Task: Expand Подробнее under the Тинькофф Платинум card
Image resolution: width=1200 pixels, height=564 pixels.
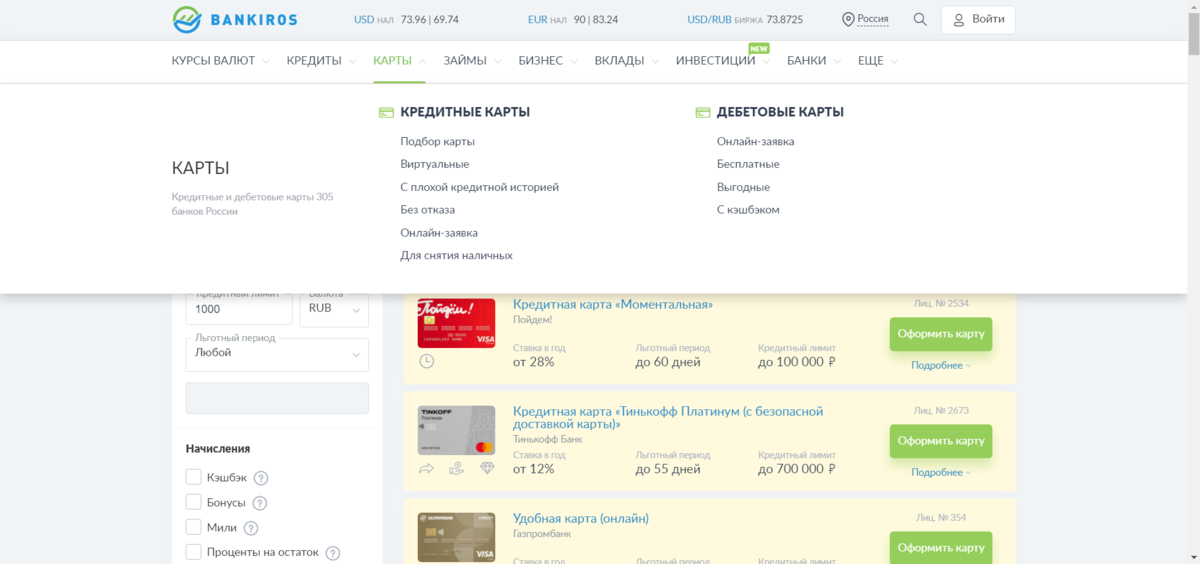Action: 940,472
